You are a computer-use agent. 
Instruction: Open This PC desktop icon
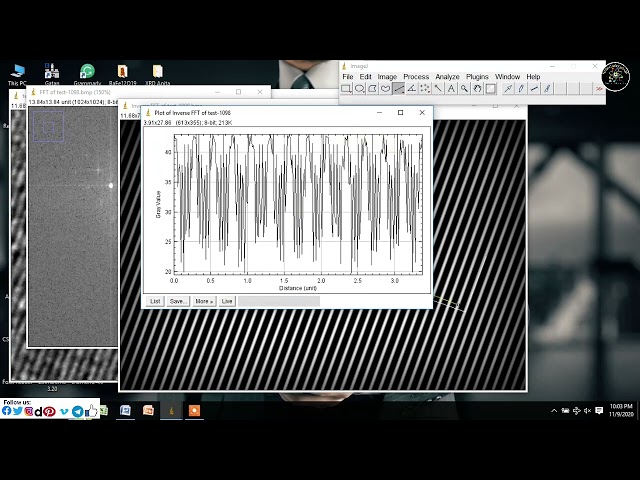[x=17, y=75]
